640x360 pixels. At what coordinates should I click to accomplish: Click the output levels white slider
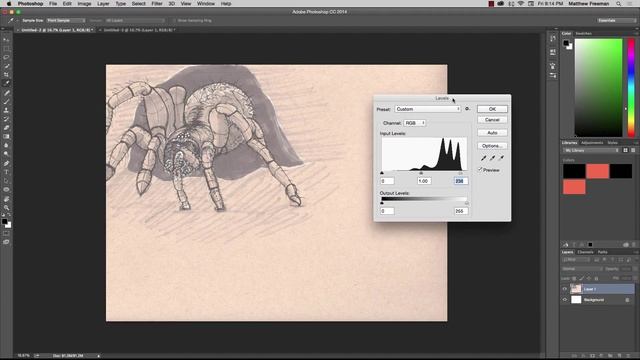[467, 203]
